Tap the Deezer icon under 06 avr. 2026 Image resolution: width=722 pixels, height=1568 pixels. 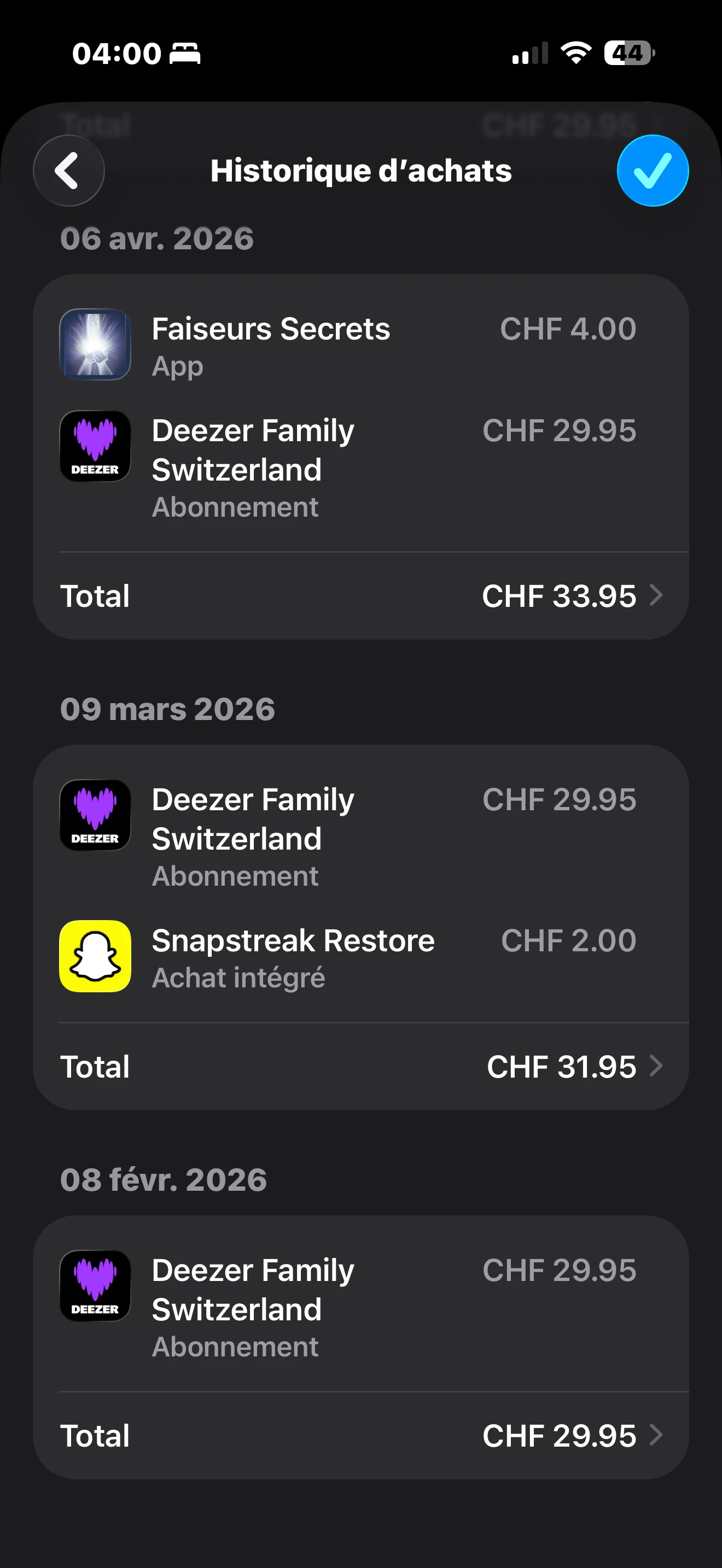[95, 446]
